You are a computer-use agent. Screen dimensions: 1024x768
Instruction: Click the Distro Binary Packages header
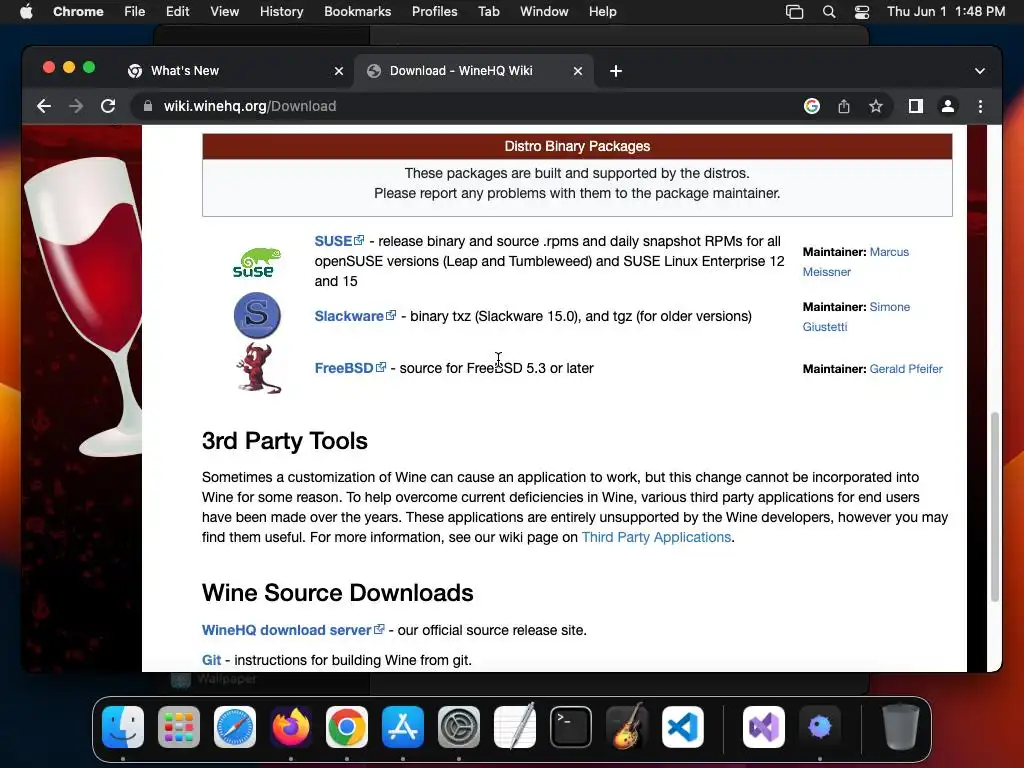(x=577, y=146)
